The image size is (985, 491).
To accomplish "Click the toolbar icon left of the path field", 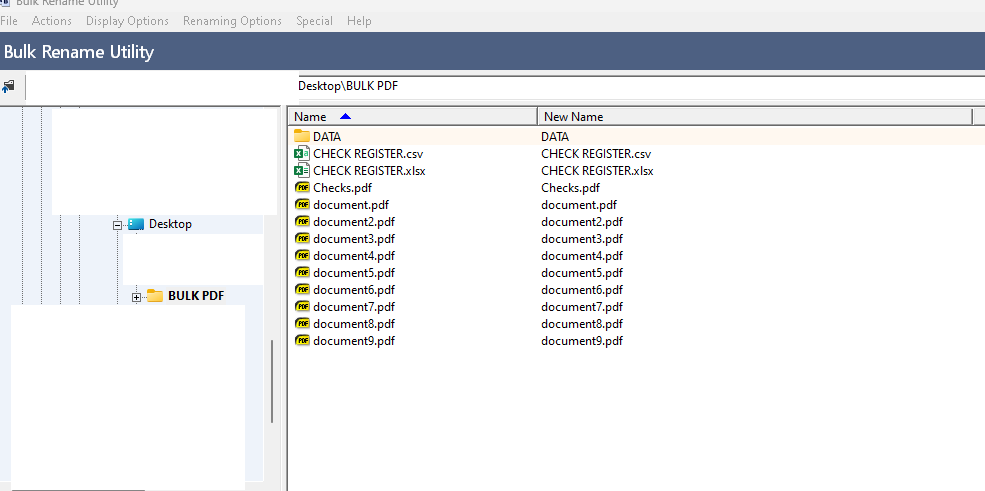I will pyautogui.click(x=9, y=87).
